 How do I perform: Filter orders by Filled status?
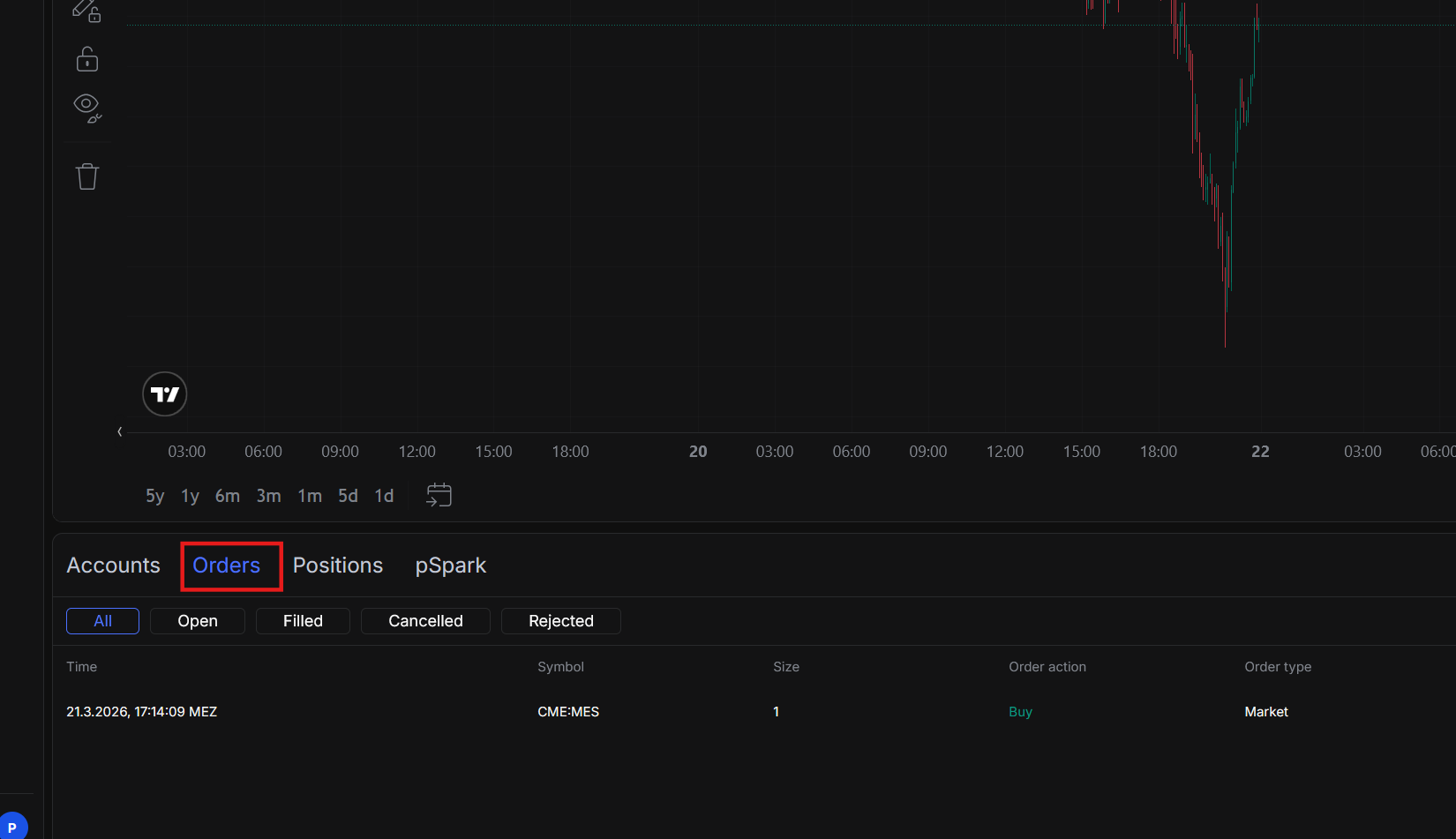pos(303,620)
